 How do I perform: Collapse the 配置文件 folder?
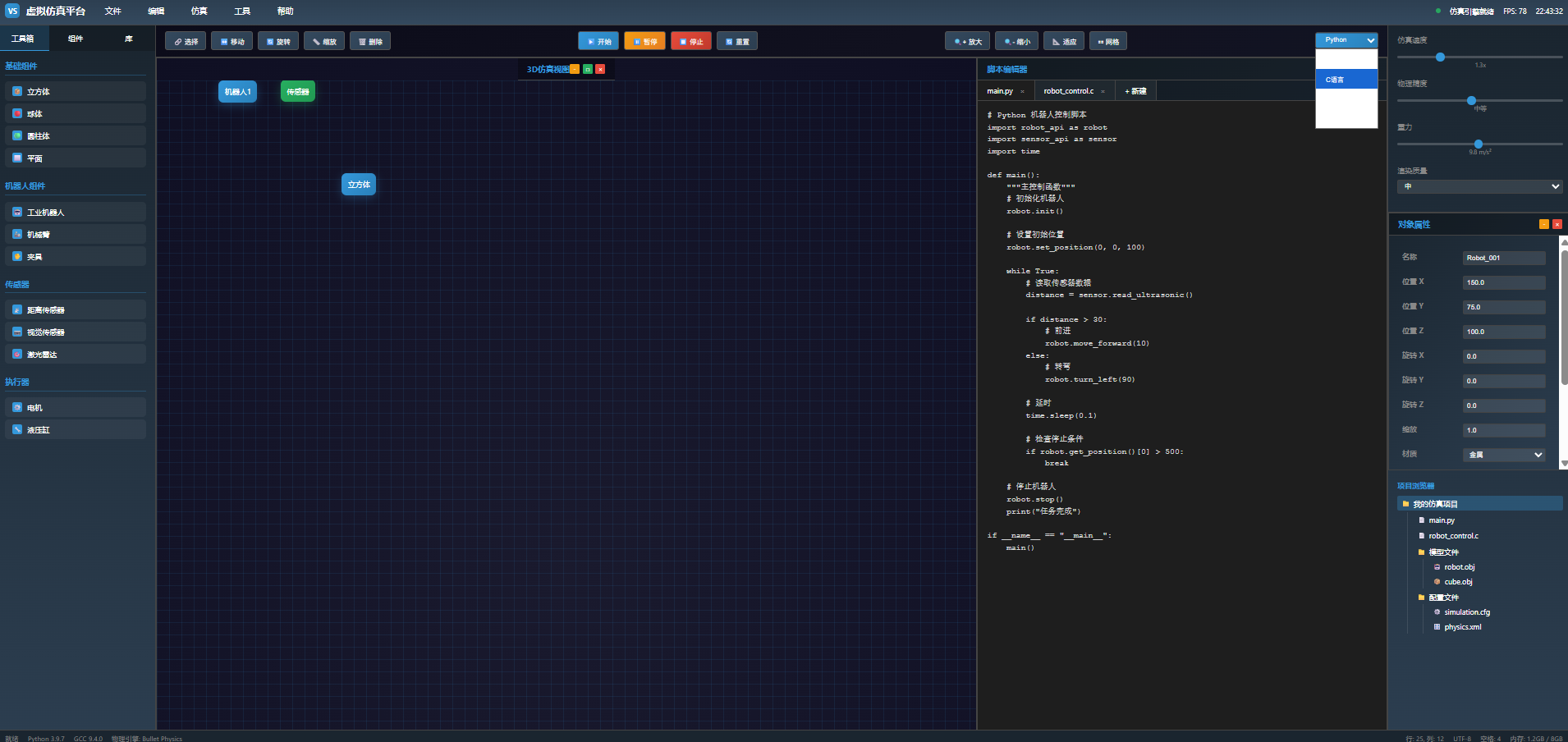point(1443,598)
